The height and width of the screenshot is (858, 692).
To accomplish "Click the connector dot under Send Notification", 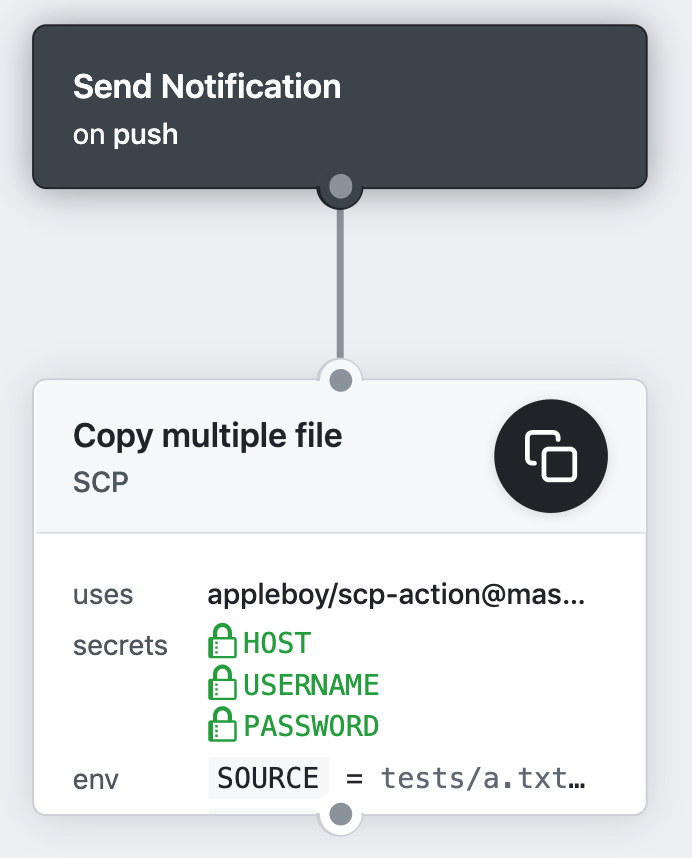I will [x=341, y=187].
